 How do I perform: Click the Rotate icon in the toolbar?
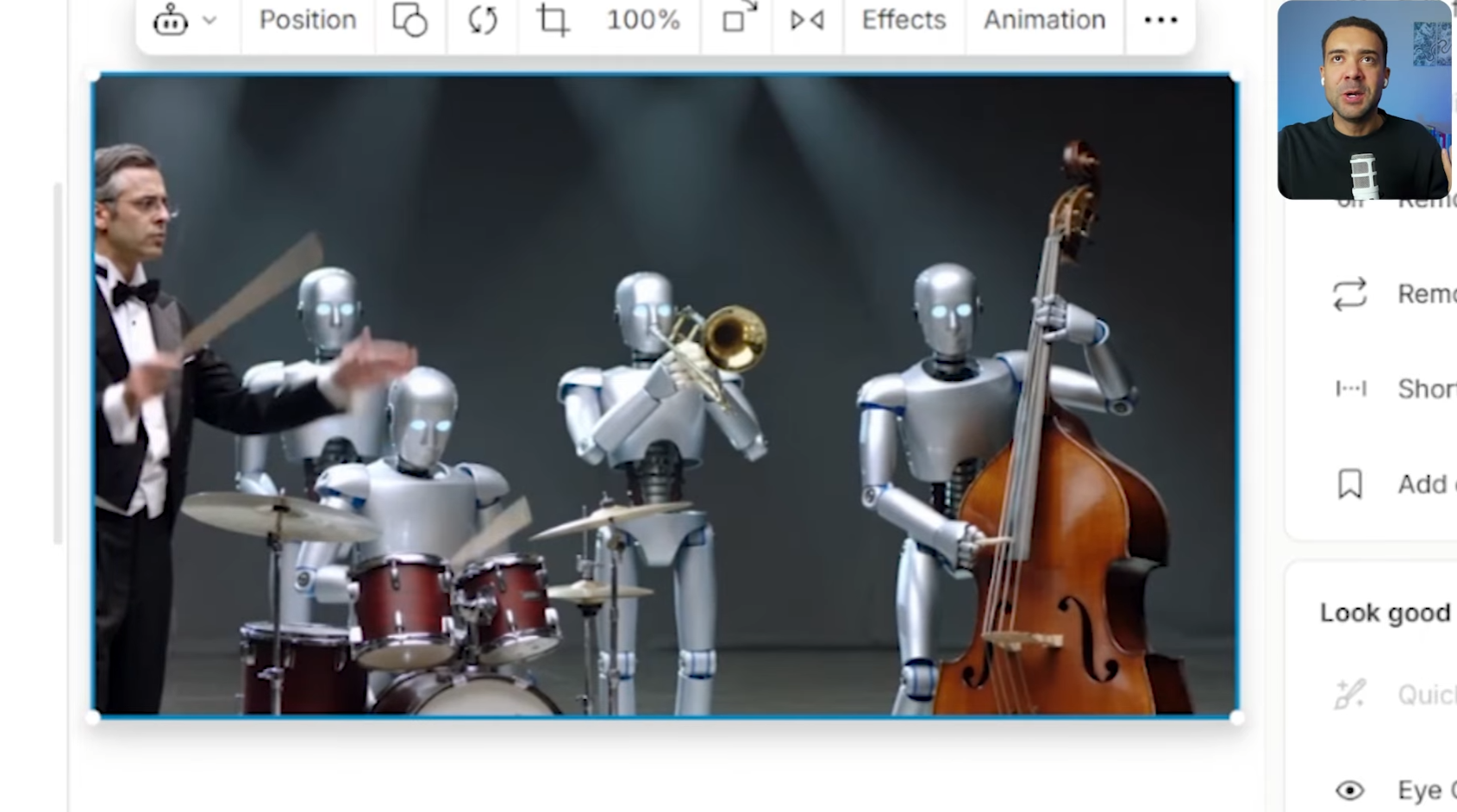[481, 20]
